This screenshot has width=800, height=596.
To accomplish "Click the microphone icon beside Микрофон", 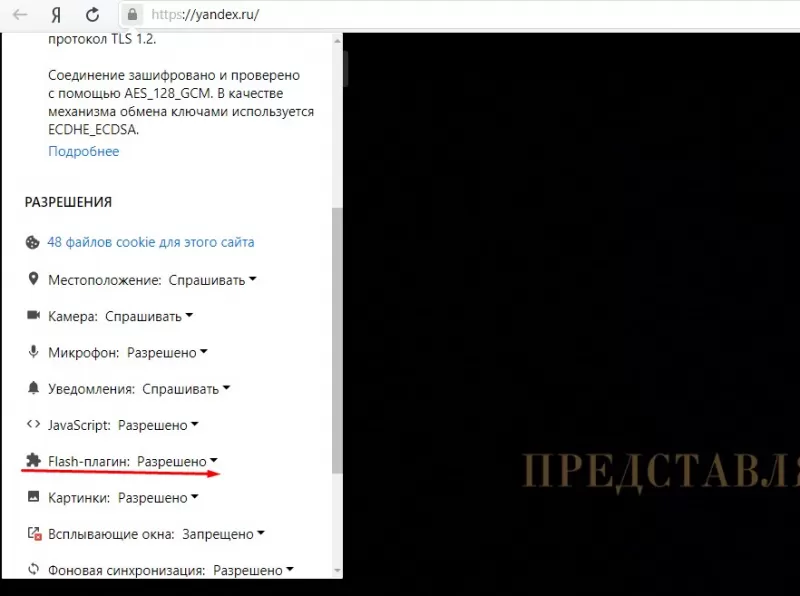I will click(x=33, y=352).
